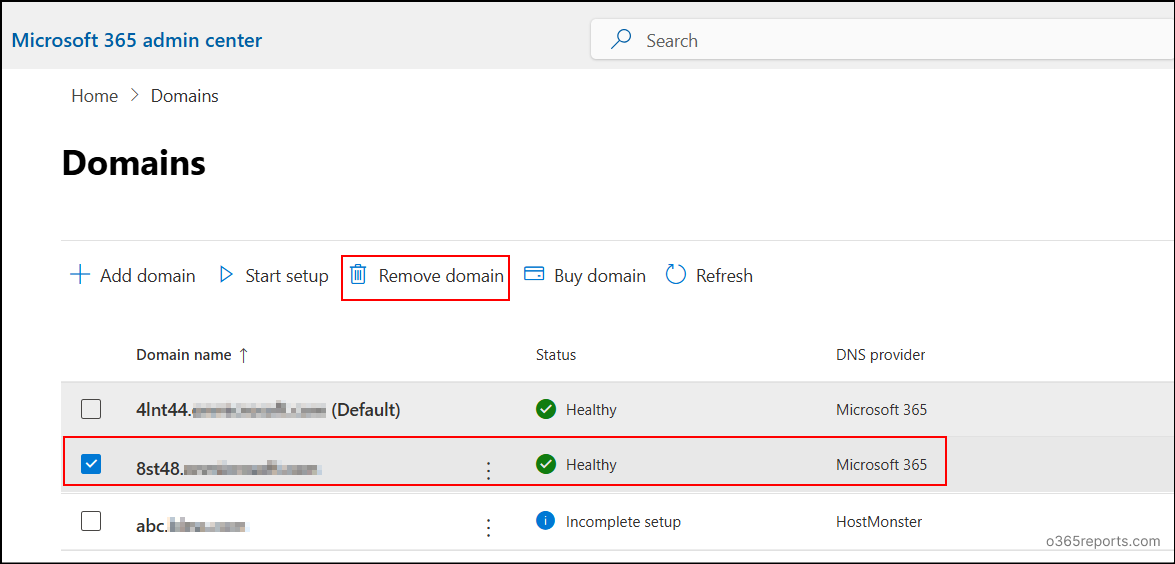
Task: Open the three-dot menu for the abc domain
Action: pos(488,527)
